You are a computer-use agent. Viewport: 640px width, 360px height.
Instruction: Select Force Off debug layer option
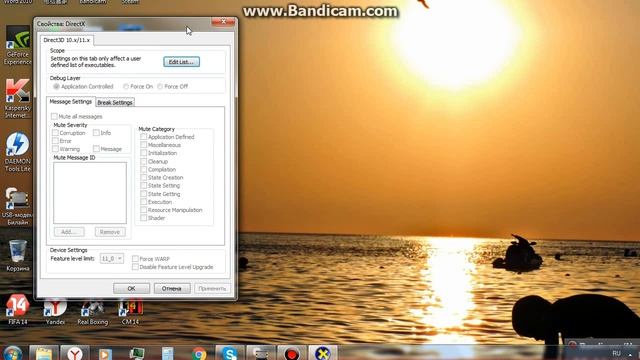[172, 87]
